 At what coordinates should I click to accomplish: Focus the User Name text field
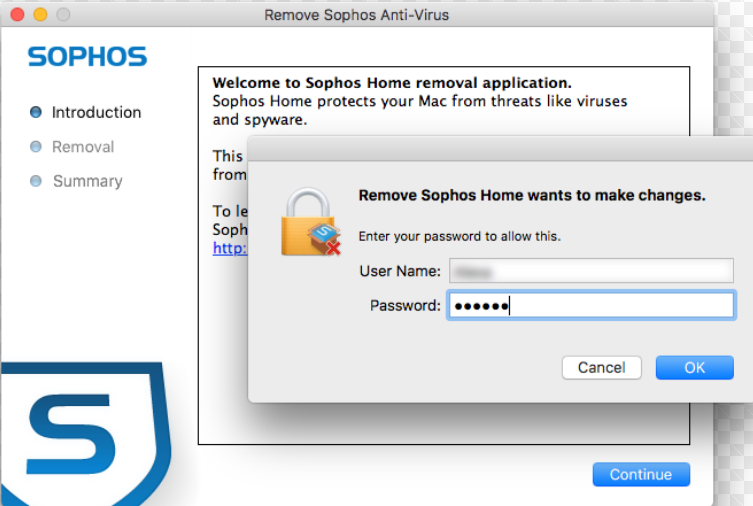[591, 271]
